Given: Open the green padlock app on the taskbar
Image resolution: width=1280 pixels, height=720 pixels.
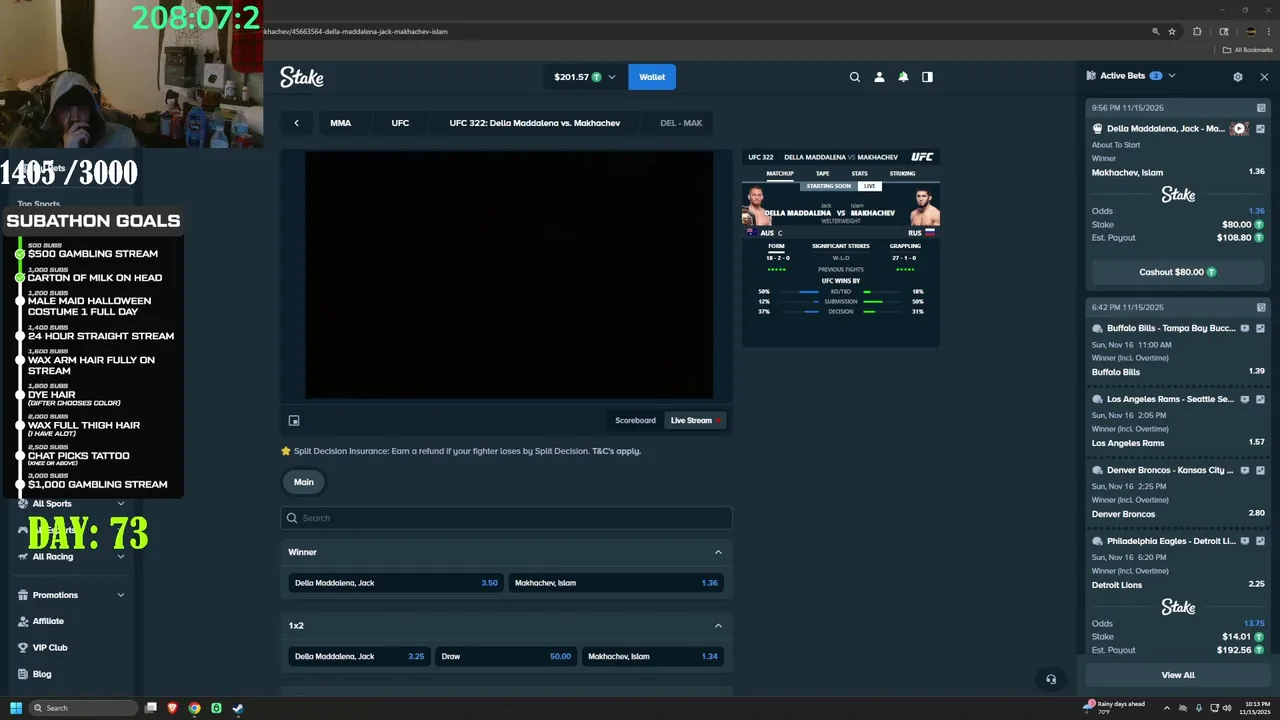Looking at the screenshot, I should point(216,708).
